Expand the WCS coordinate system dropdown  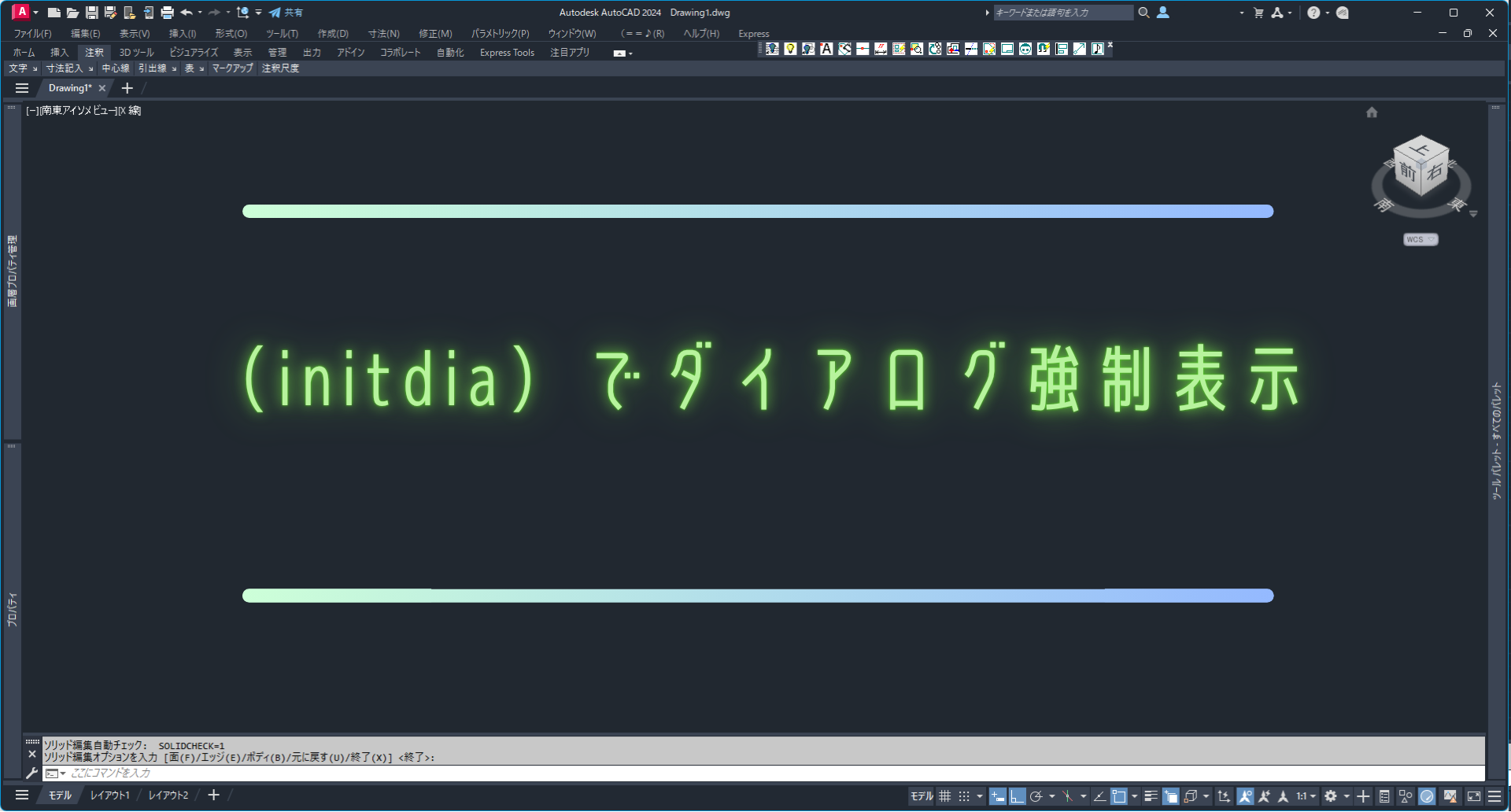click(x=1420, y=240)
